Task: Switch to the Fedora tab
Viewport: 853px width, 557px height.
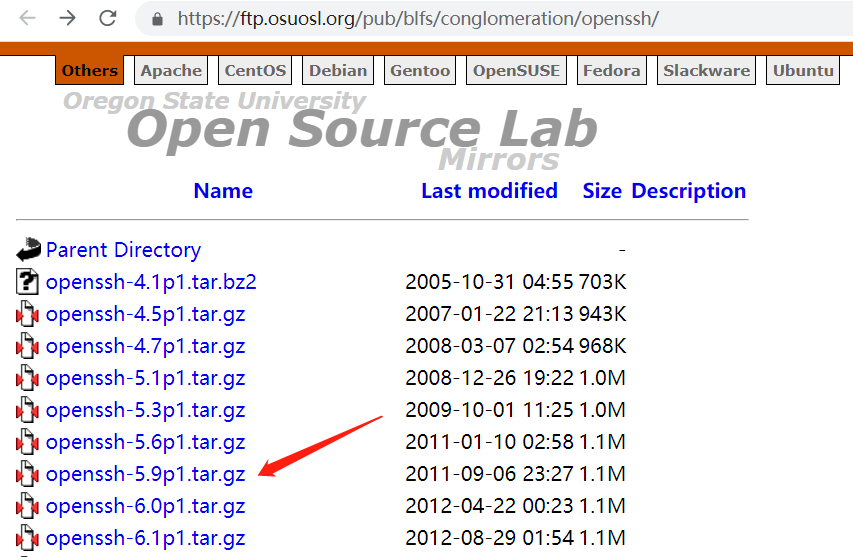Action: tap(611, 71)
